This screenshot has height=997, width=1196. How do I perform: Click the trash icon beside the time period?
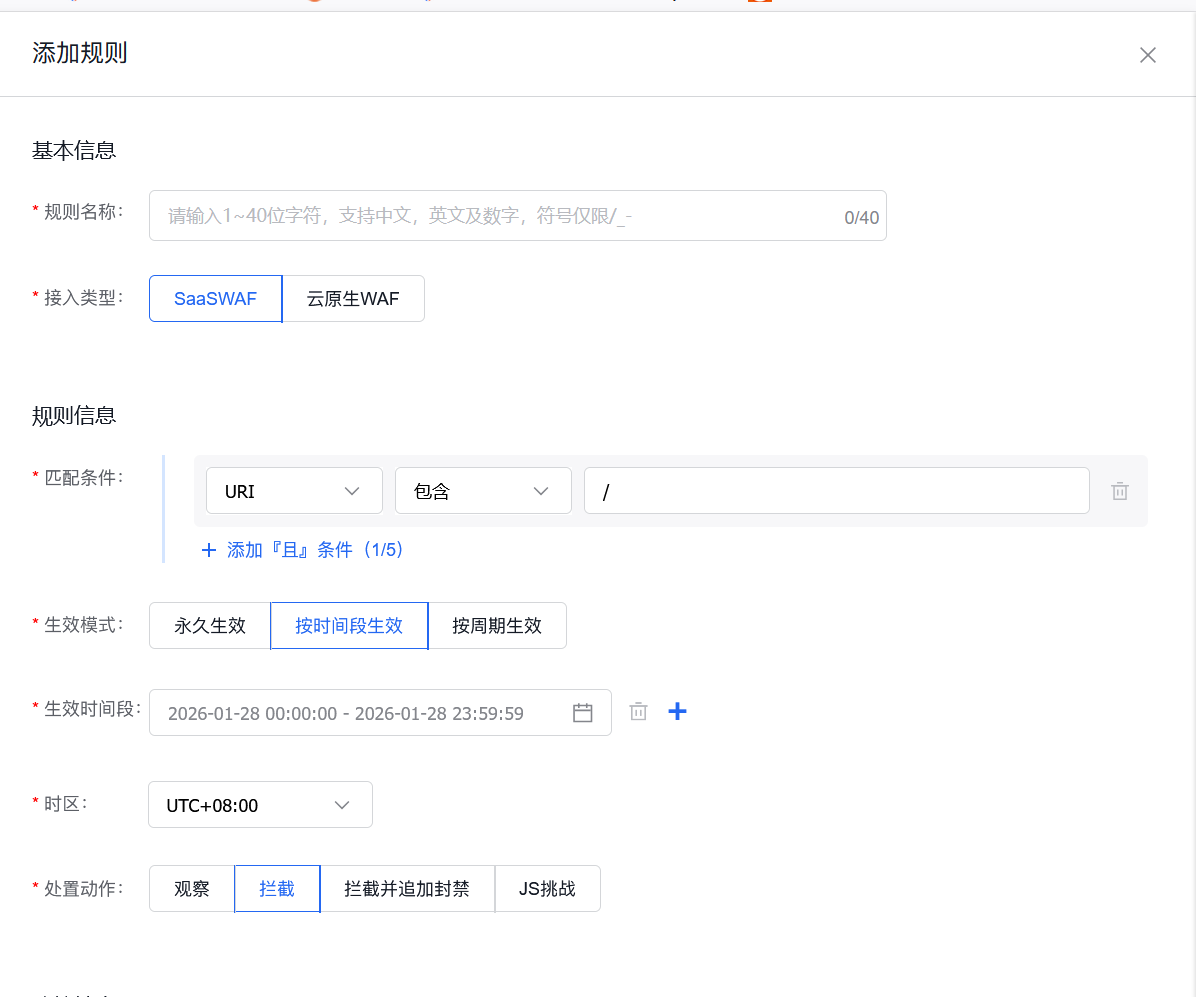638,711
